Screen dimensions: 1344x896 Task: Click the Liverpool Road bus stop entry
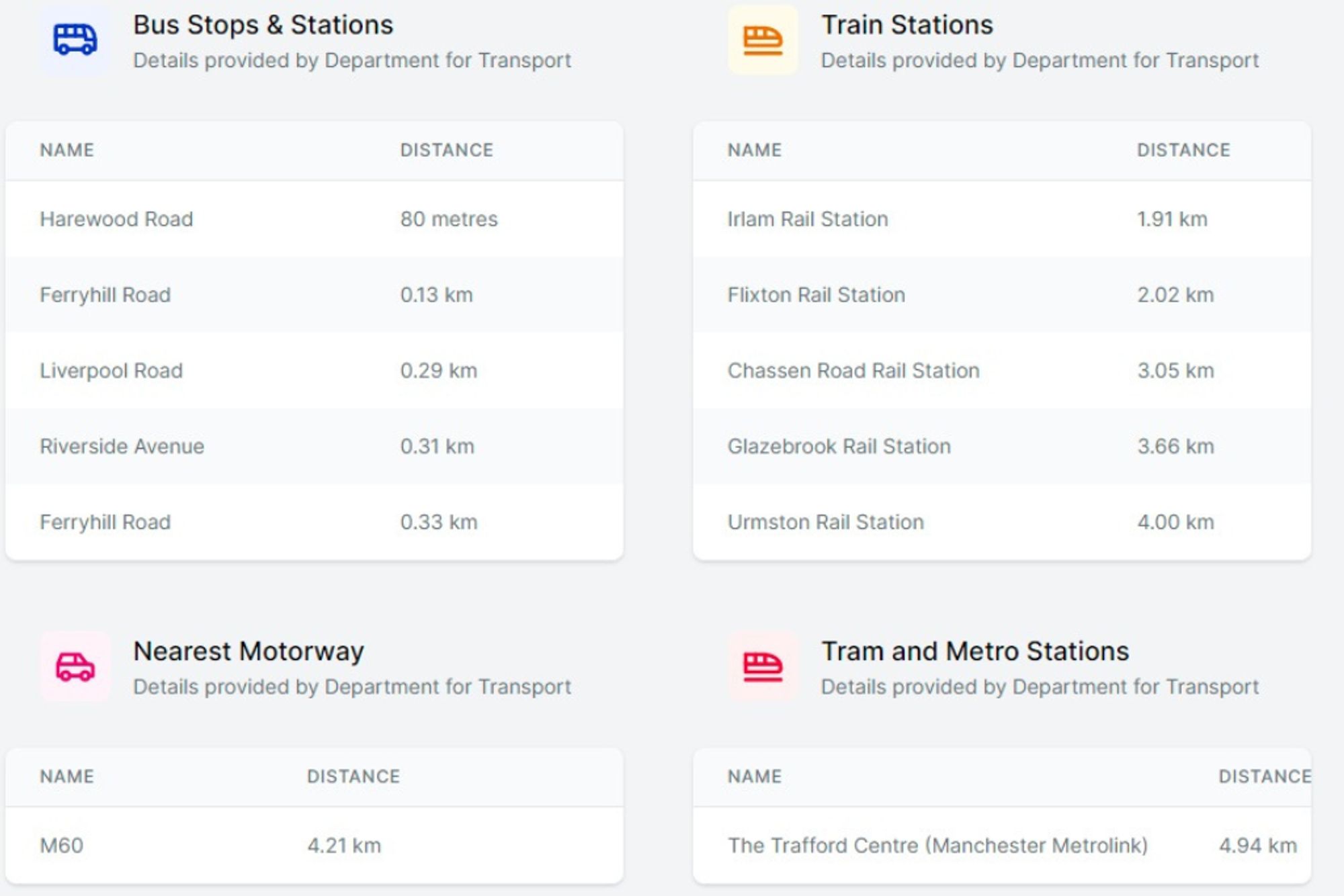111,371
